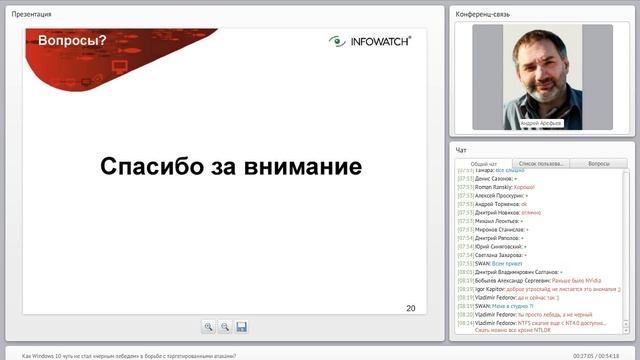Viewport: 640px width, 360px height.
Task: Select Дмитрий Новиков's отлично message
Action: pos(499,213)
